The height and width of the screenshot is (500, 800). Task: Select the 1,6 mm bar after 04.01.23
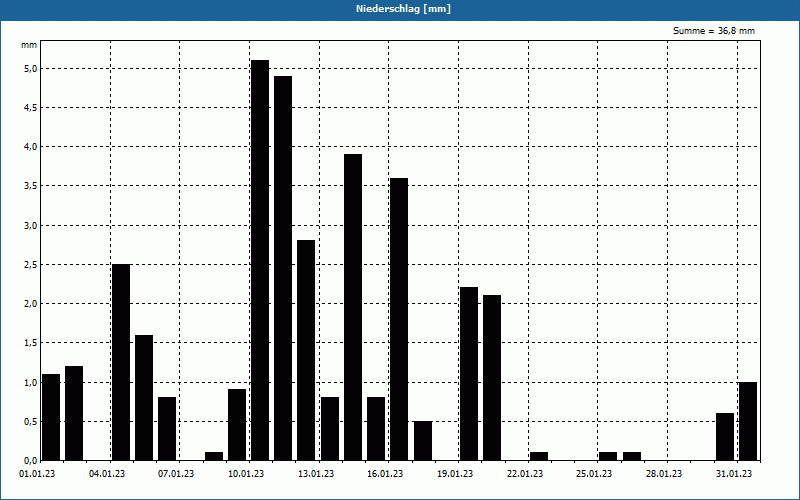(x=144, y=397)
